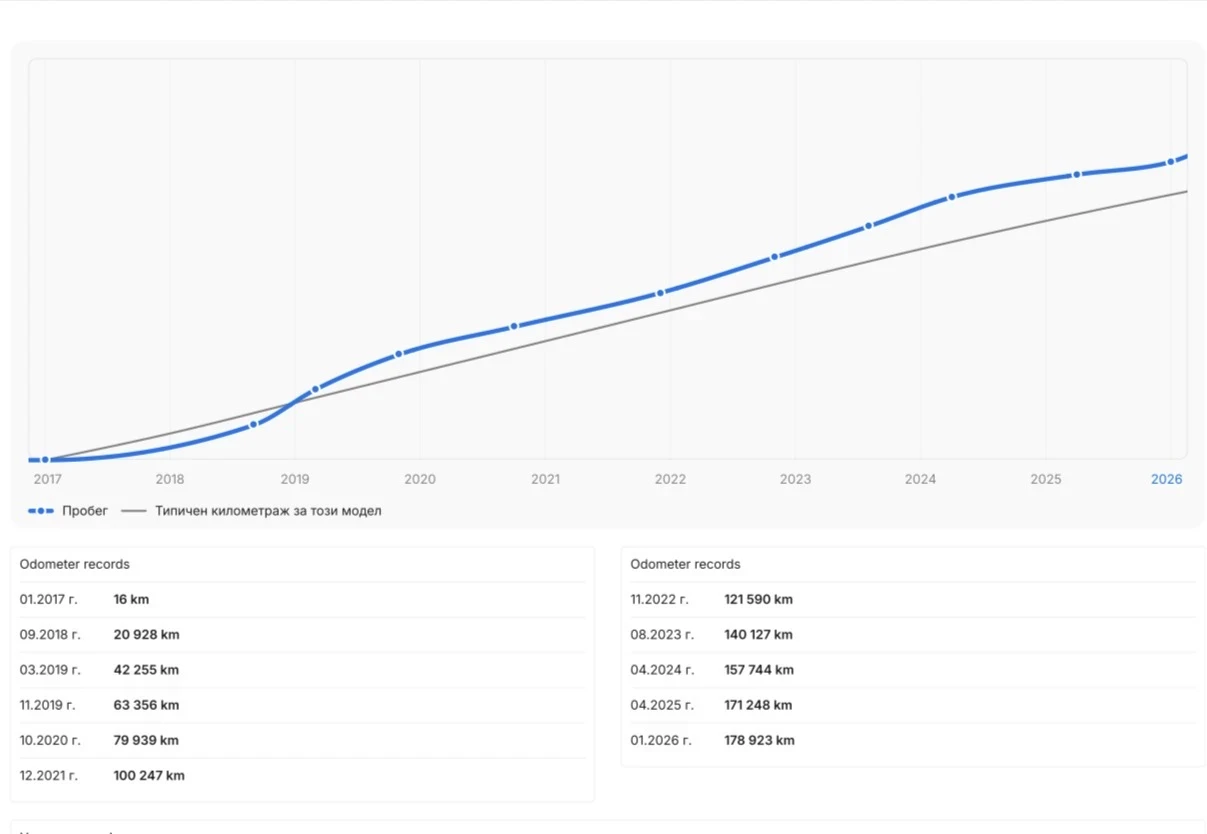Click the gray line legend marker icon

tap(133, 511)
